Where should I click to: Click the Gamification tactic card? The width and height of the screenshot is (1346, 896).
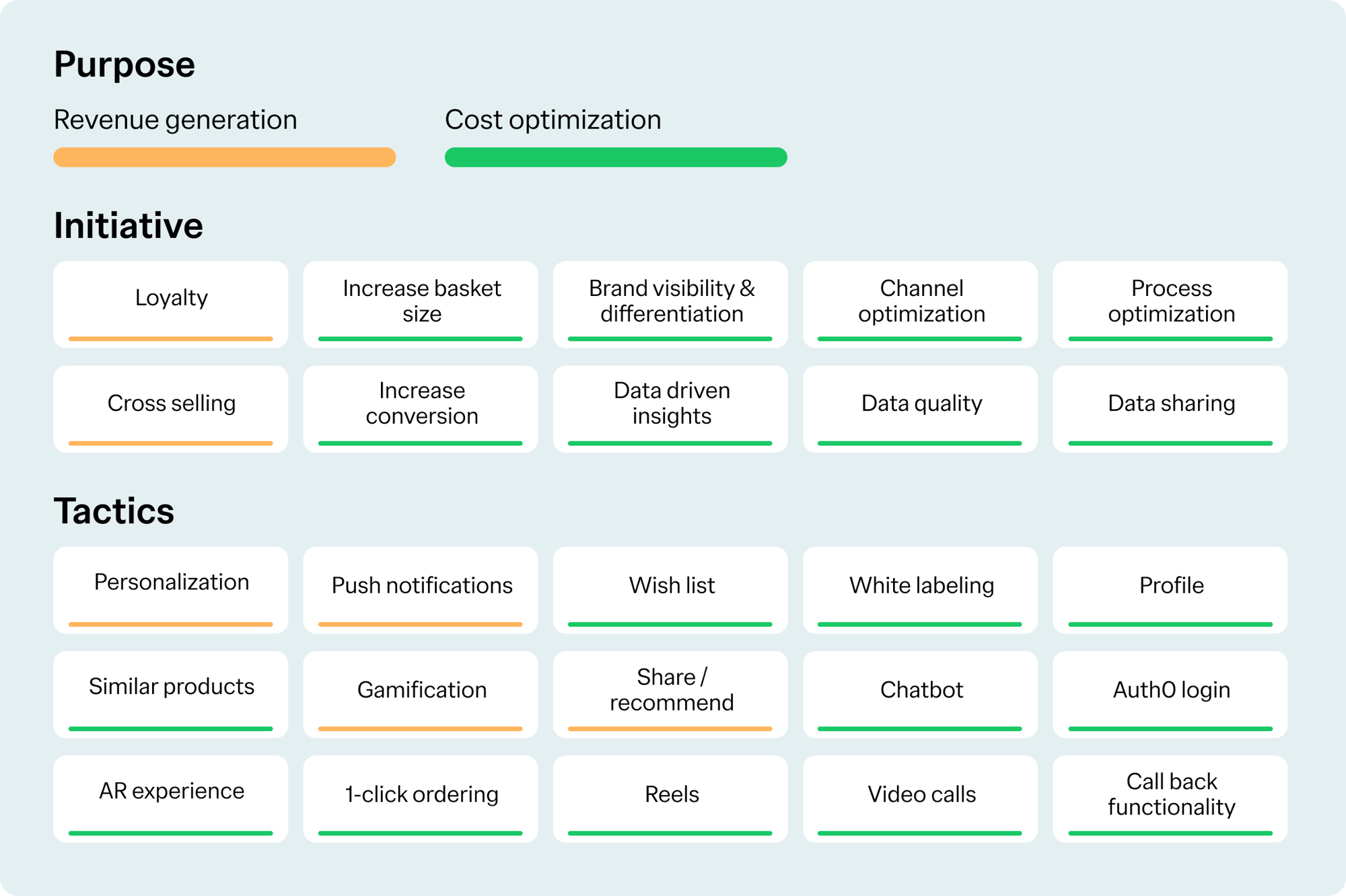click(421, 694)
